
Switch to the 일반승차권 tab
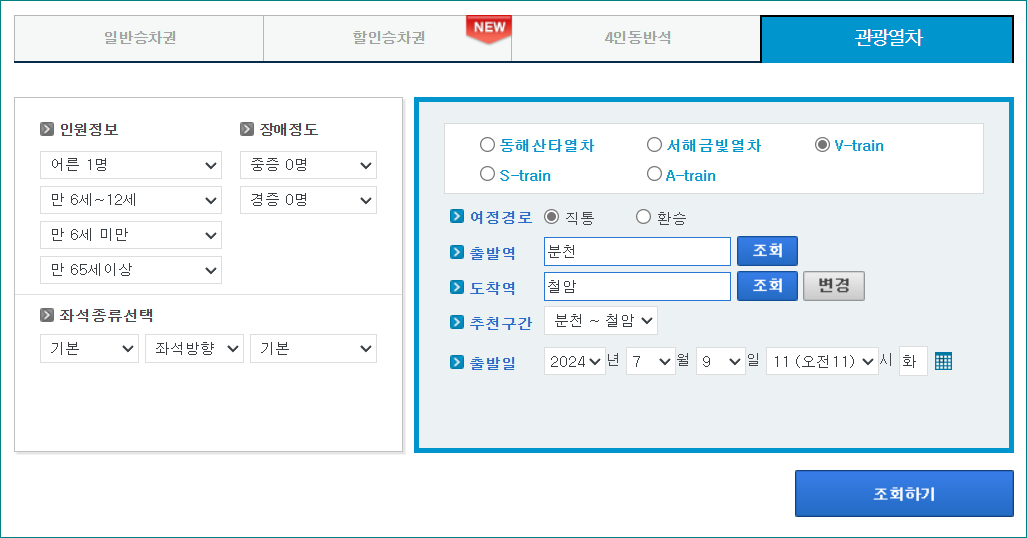coord(140,38)
